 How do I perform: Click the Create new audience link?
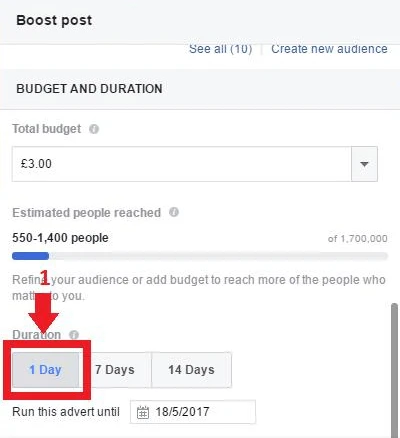click(x=329, y=49)
